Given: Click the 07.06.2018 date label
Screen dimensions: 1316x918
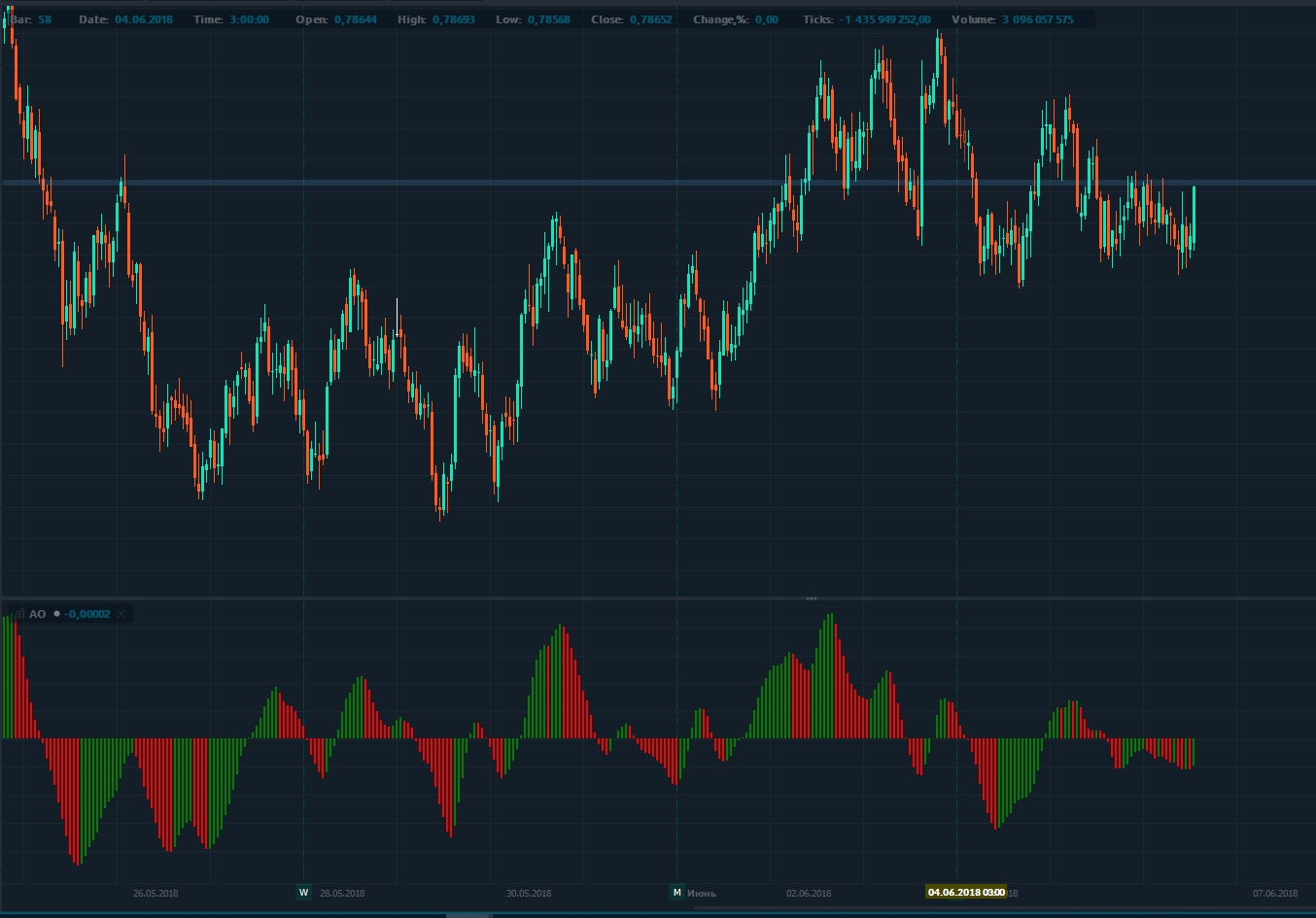Looking at the screenshot, I should point(1275,893).
